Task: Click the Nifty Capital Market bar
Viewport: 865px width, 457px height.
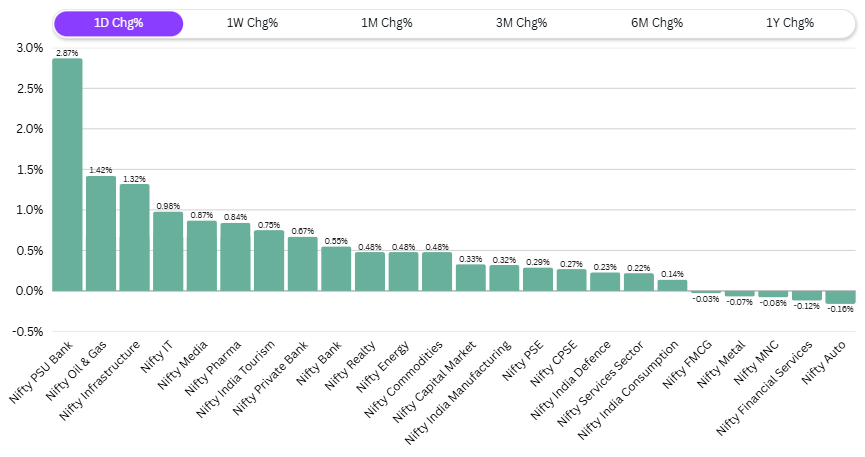Action: [x=471, y=278]
